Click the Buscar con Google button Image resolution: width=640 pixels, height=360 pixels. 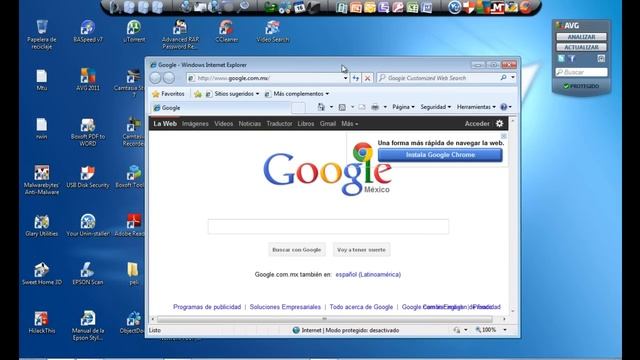[x=297, y=249]
